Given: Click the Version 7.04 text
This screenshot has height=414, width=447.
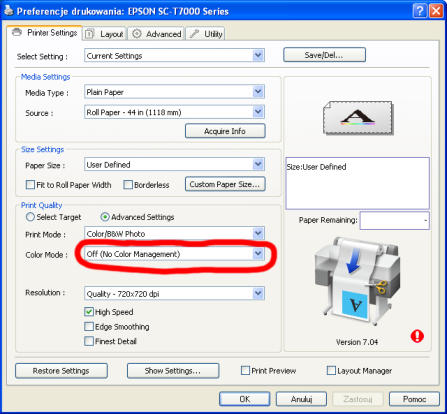Looking at the screenshot, I should pyautogui.click(x=357, y=342).
